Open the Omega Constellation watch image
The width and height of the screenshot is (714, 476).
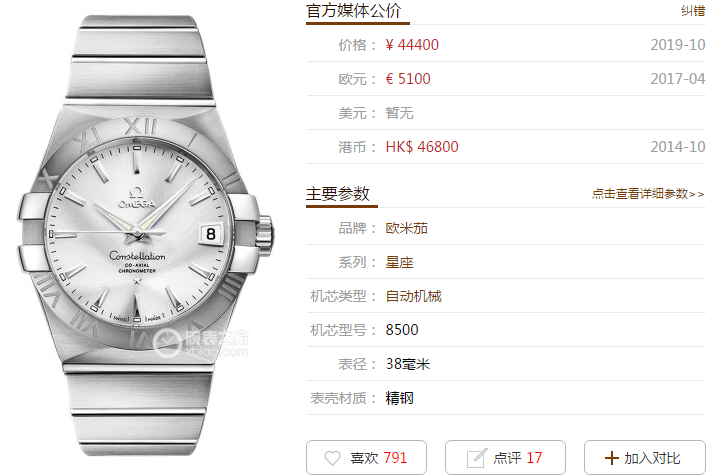pos(145,235)
